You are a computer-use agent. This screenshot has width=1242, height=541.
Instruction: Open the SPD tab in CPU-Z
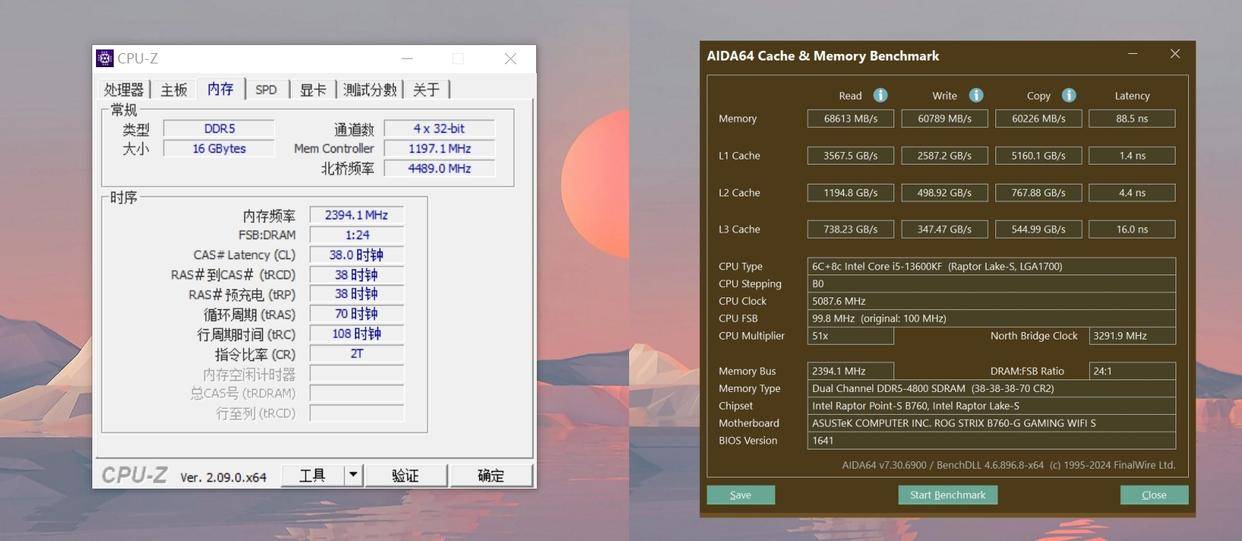point(266,89)
